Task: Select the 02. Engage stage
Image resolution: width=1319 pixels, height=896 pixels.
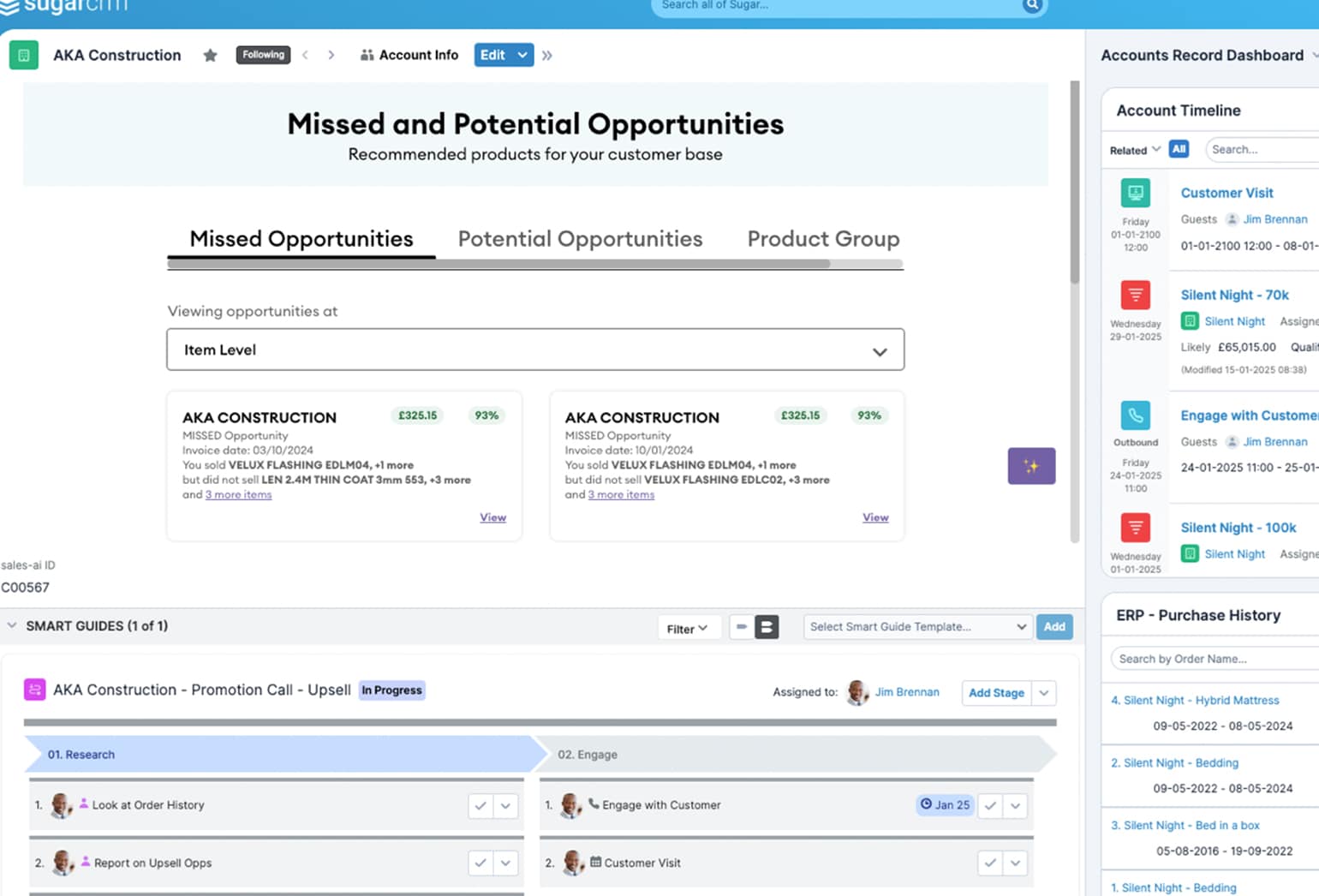Action: click(797, 755)
